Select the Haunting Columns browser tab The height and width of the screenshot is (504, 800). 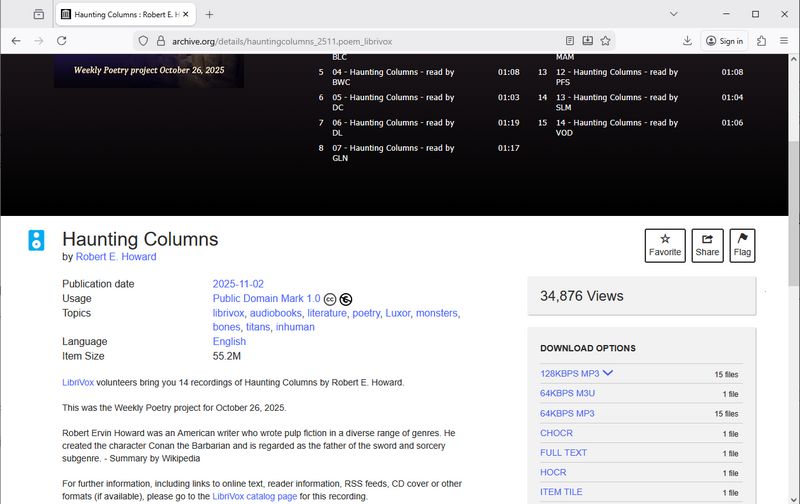click(125, 14)
